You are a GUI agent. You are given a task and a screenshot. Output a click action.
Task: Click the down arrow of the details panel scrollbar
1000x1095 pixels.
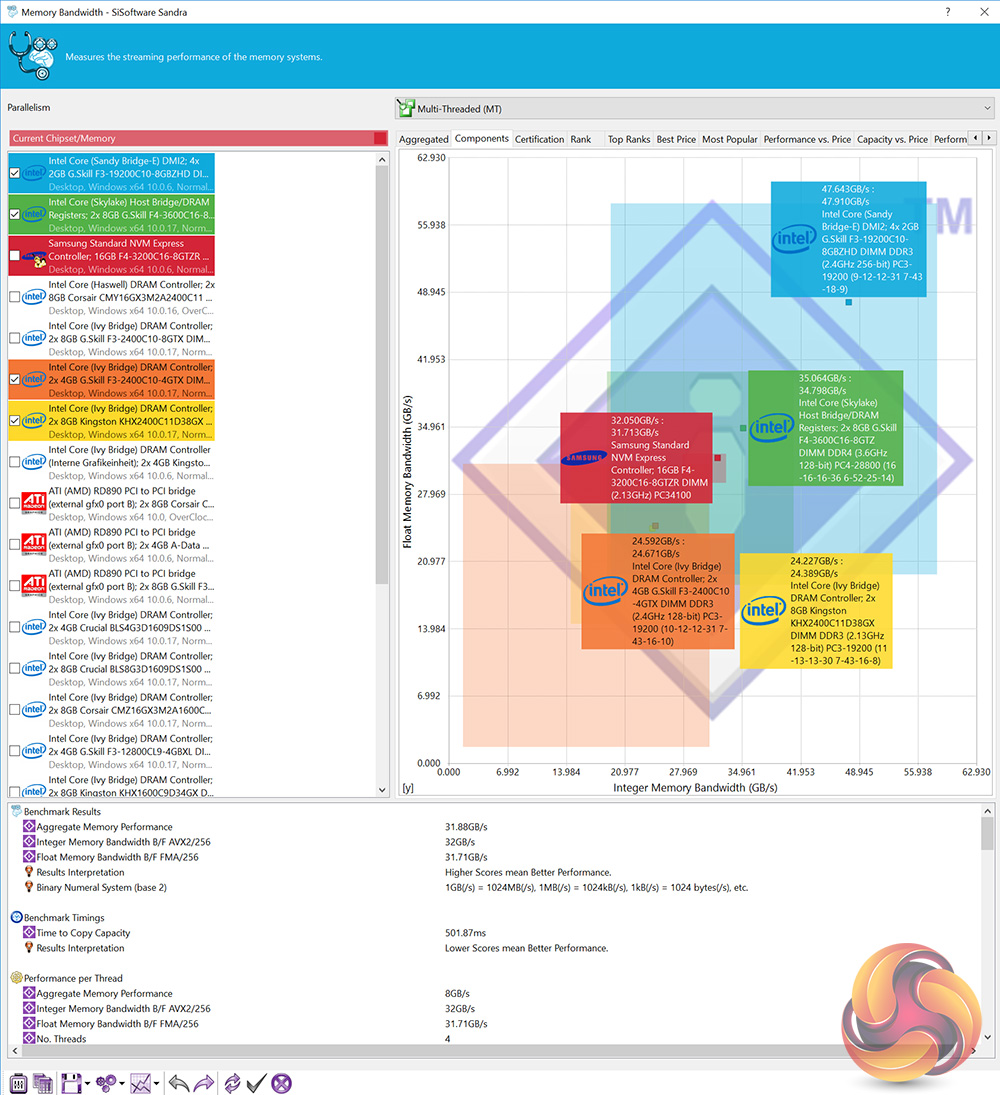(987, 1037)
